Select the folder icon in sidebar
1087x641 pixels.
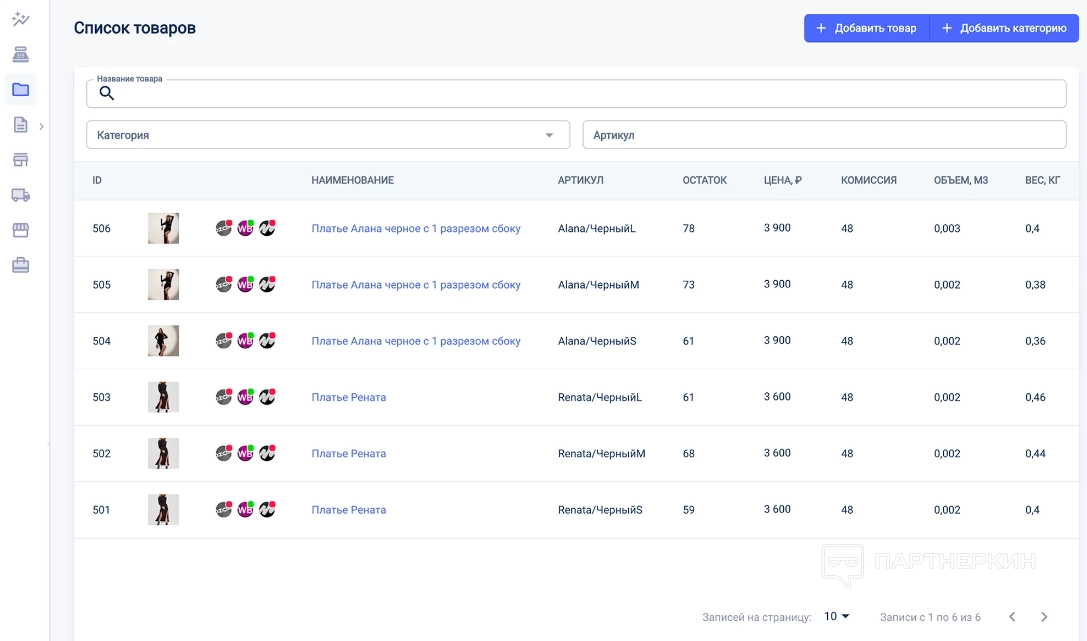click(20, 89)
